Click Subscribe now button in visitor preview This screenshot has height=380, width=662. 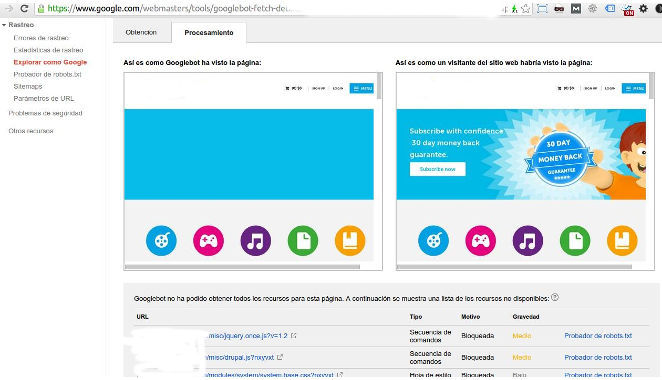437,169
